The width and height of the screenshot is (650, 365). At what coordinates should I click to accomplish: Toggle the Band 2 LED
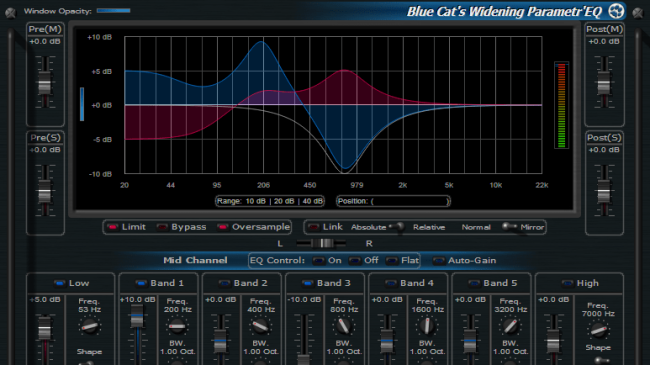(224, 283)
